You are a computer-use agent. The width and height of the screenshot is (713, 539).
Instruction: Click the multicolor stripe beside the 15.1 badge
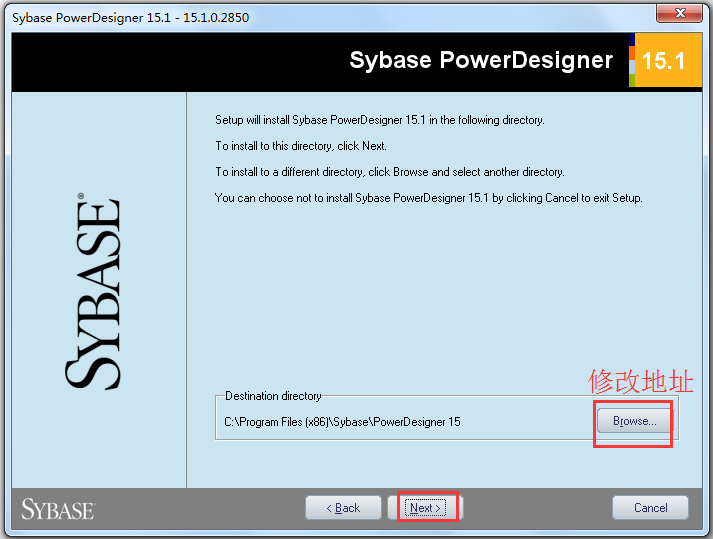pos(632,61)
